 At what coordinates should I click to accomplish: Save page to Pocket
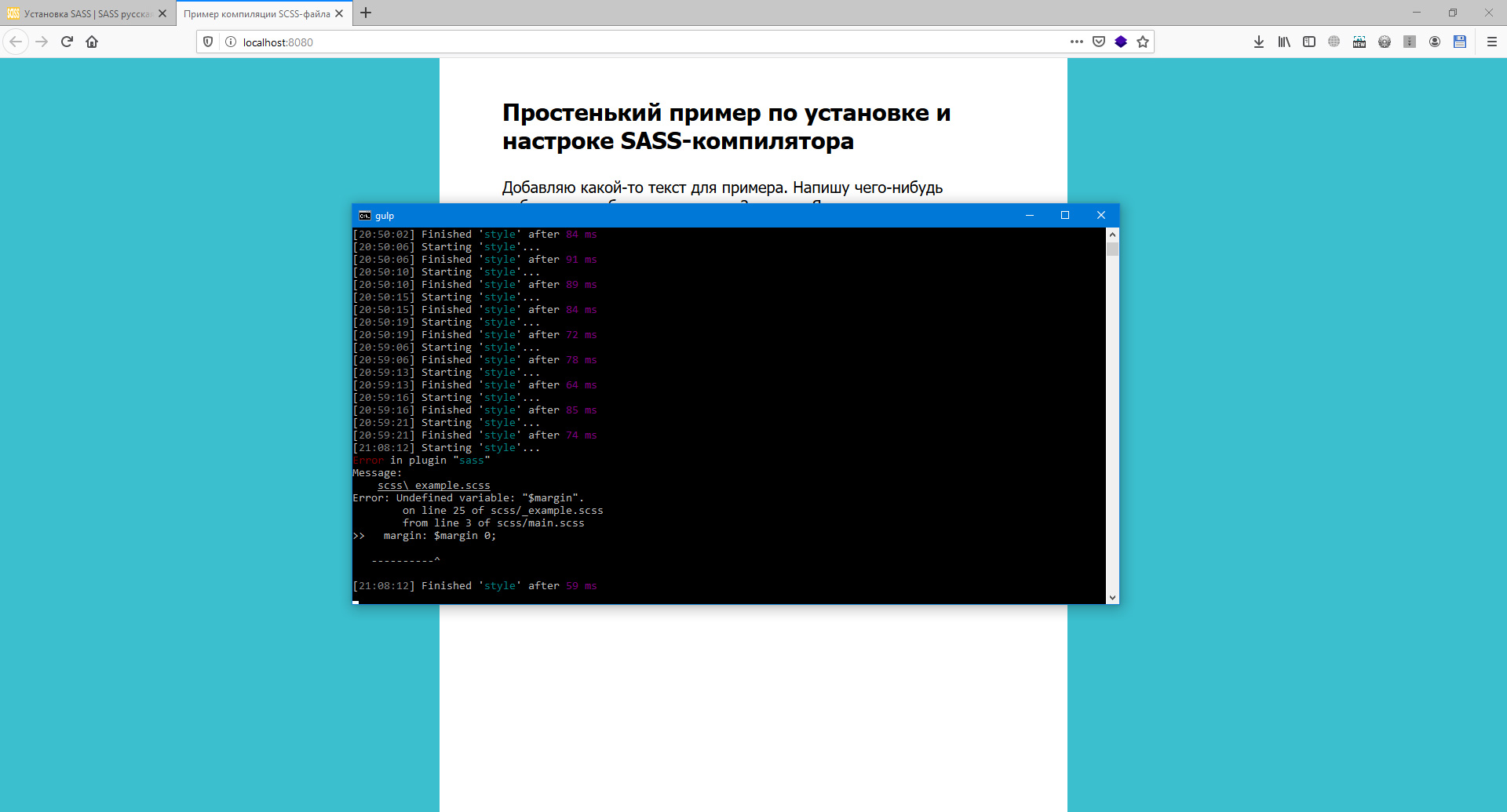(1099, 42)
